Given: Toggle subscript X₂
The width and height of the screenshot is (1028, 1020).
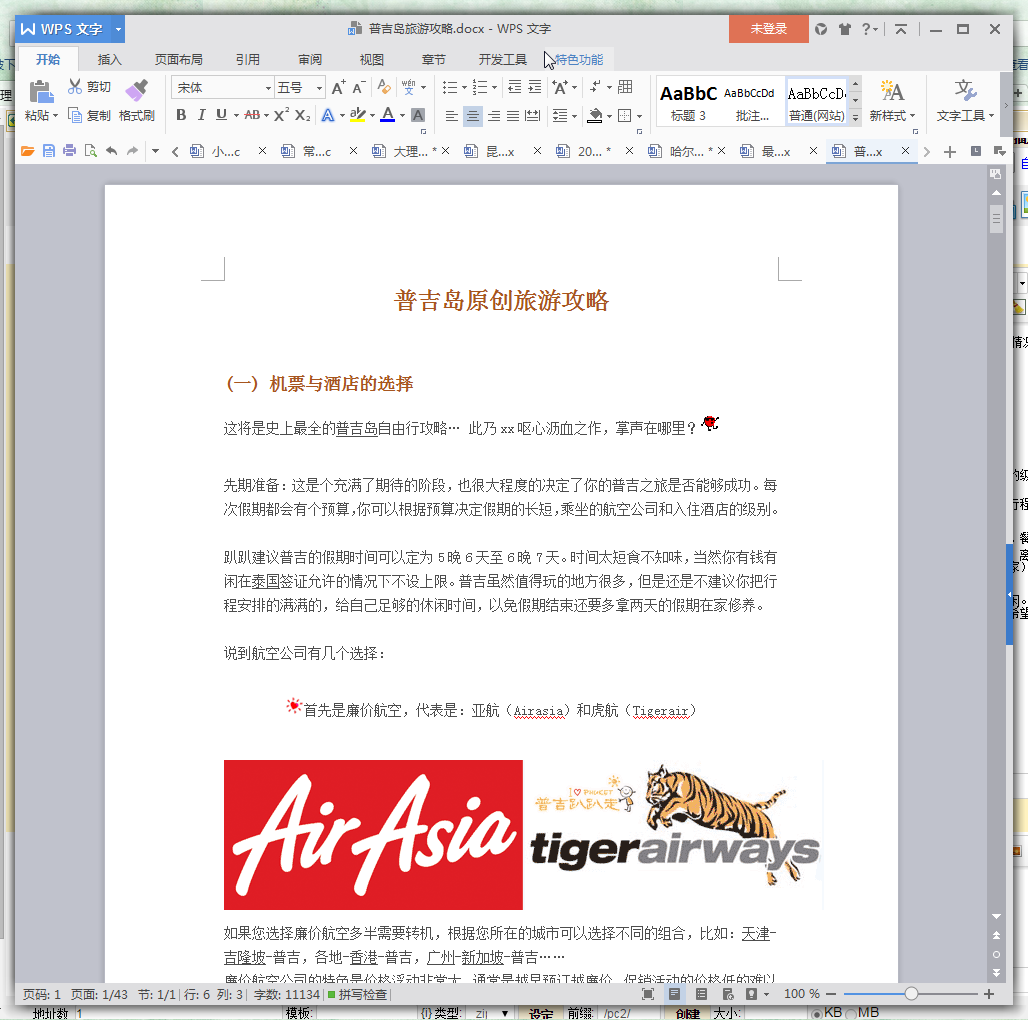Looking at the screenshot, I should [x=302, y=115].
